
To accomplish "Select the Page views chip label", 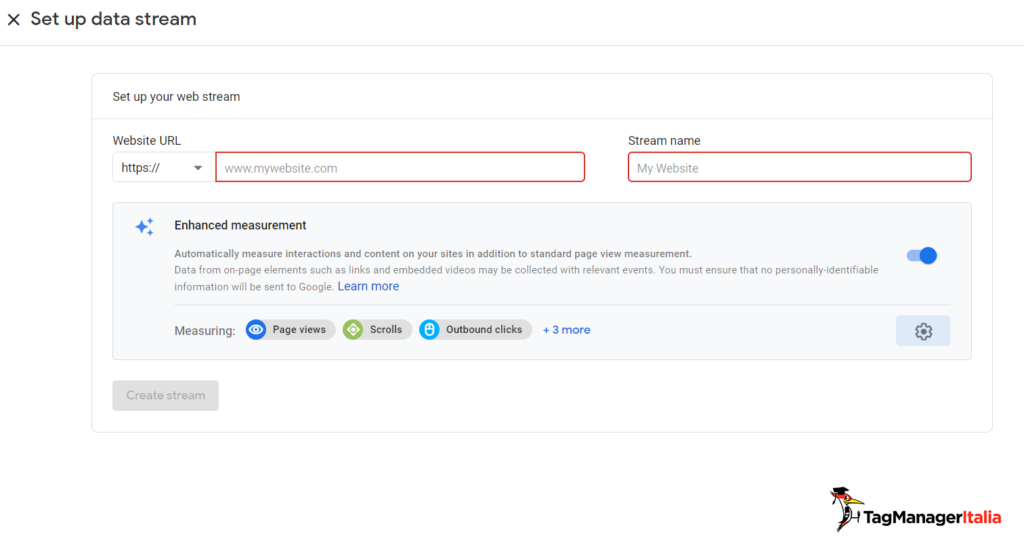I will tap(299, 330).
